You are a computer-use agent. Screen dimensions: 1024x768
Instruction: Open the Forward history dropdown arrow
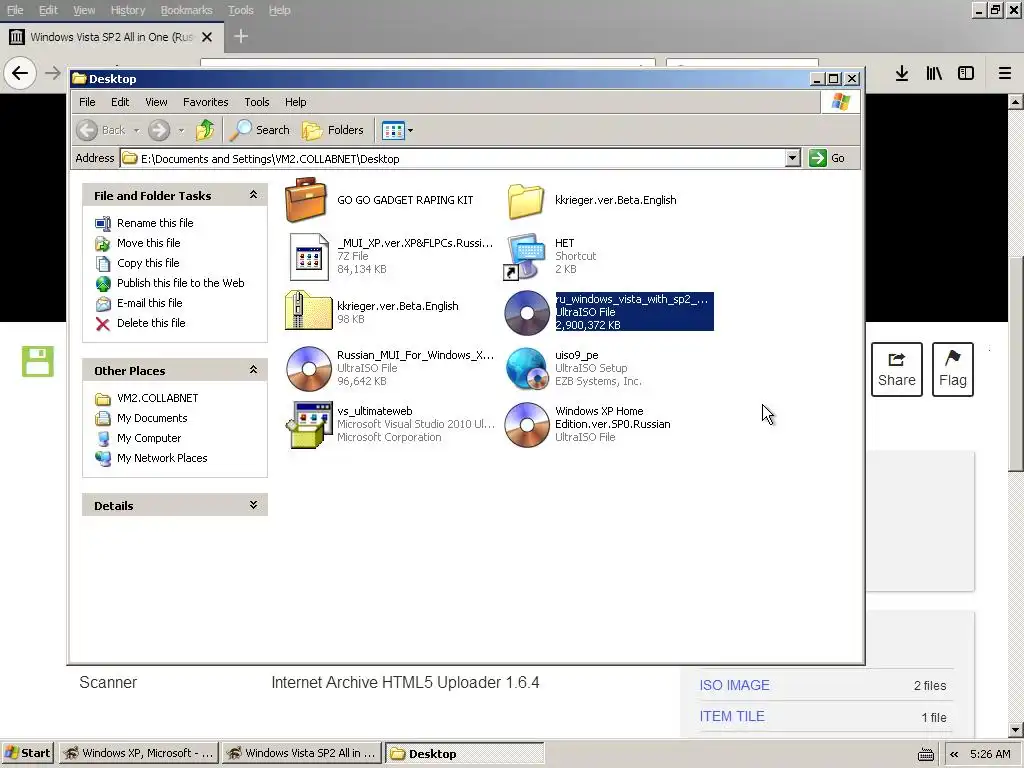click(x=181, y=131)
